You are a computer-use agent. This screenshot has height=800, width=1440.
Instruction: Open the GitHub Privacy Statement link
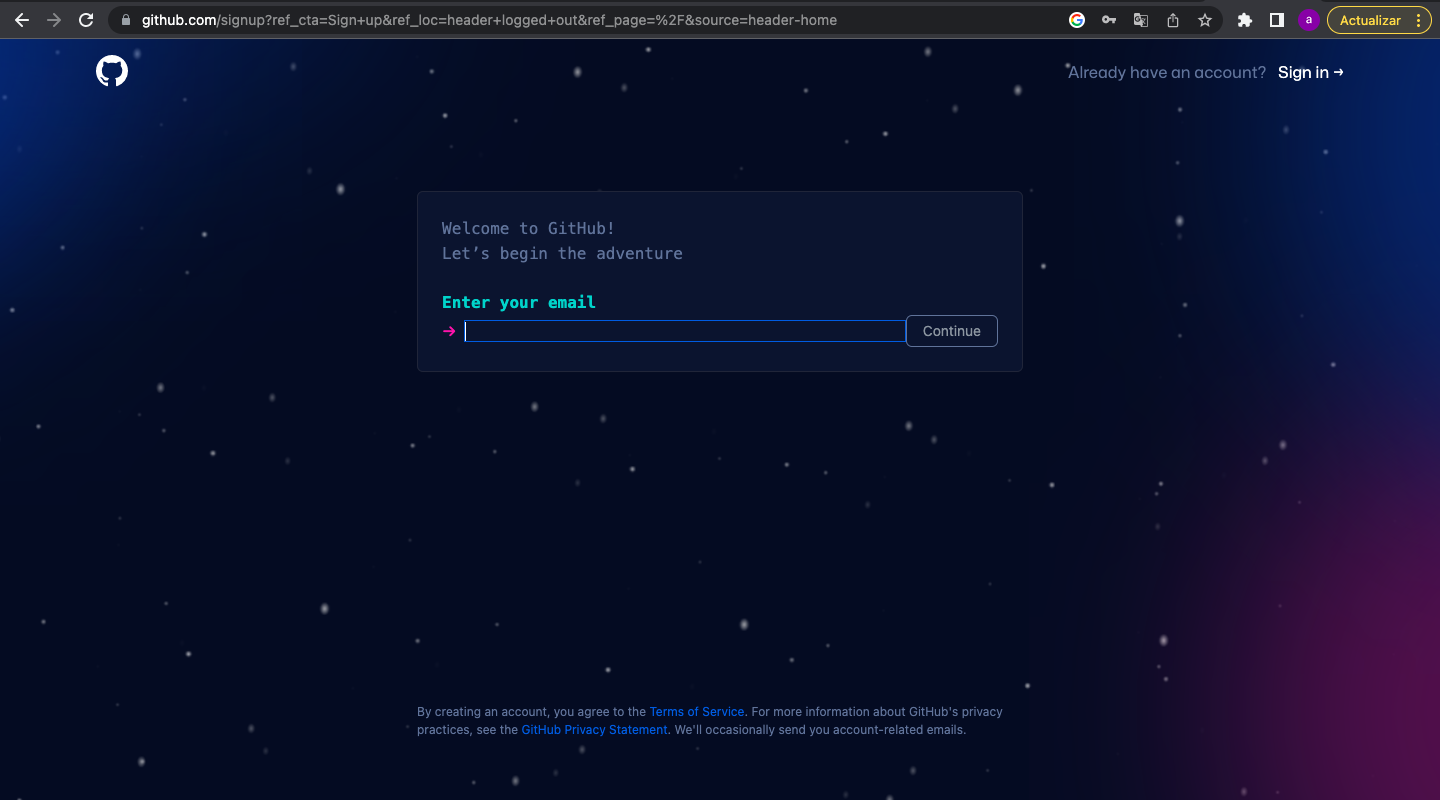click(x=594, y=730)
